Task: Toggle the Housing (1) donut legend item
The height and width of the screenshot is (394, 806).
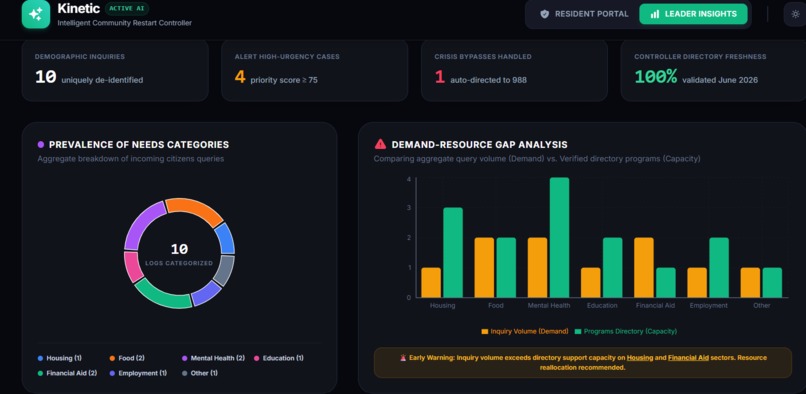Action: click(x=60, y=358)
